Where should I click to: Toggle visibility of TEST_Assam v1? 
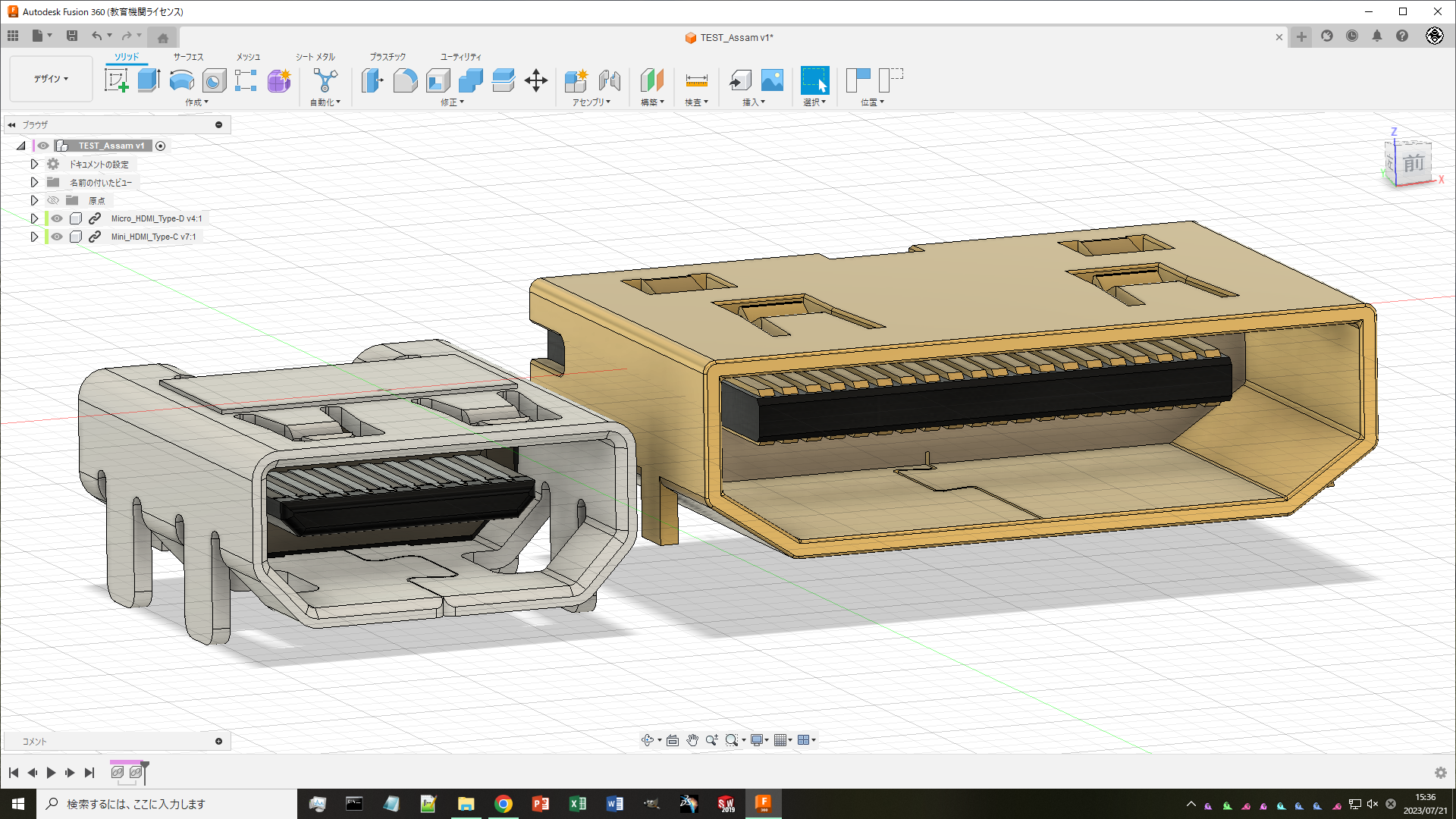click(43, 146)
